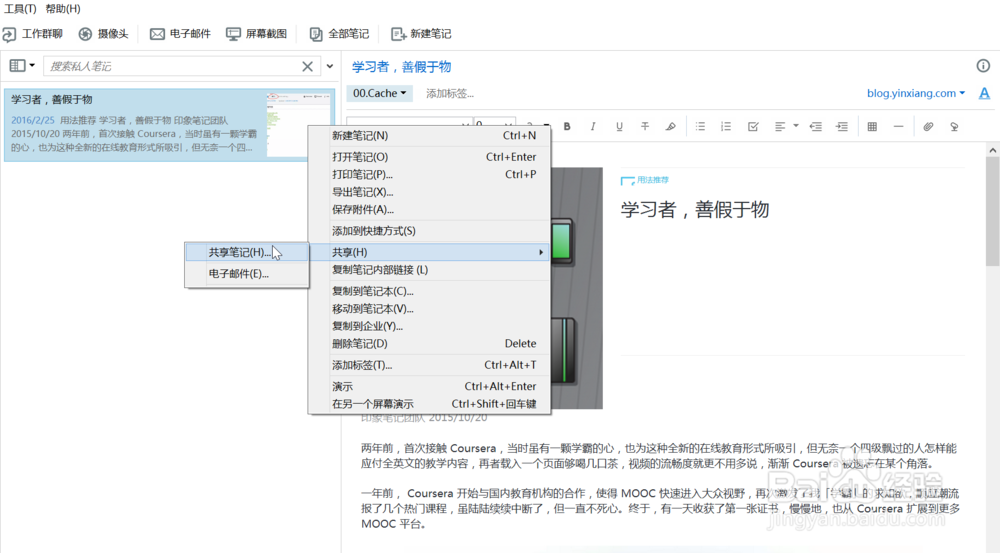Create a note with 新建笔记 button
1000x553 pixels.
click(421, 34)
